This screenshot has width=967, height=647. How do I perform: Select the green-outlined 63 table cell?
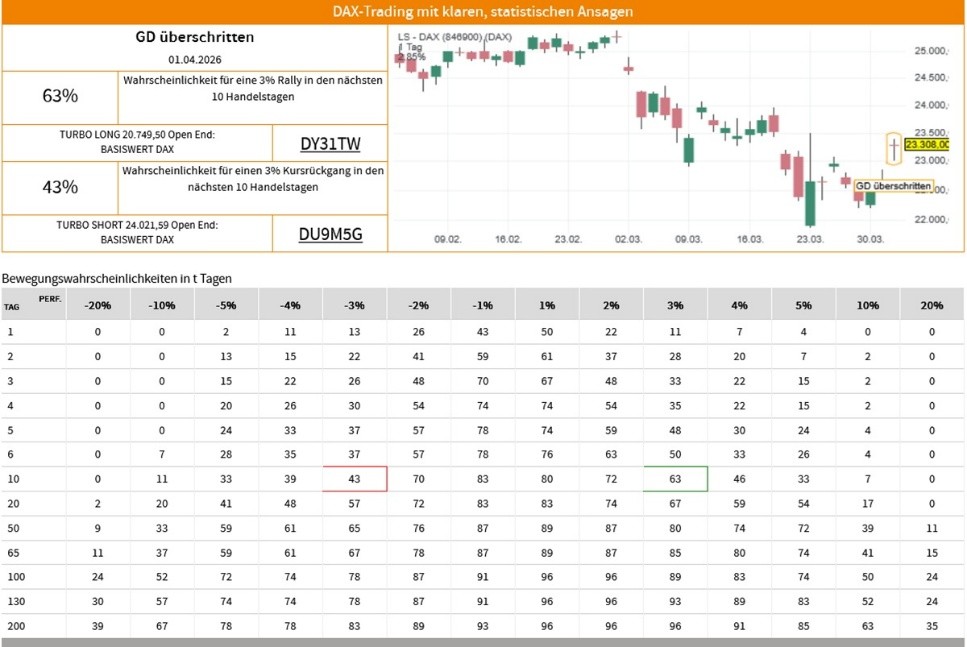(675, 479)
